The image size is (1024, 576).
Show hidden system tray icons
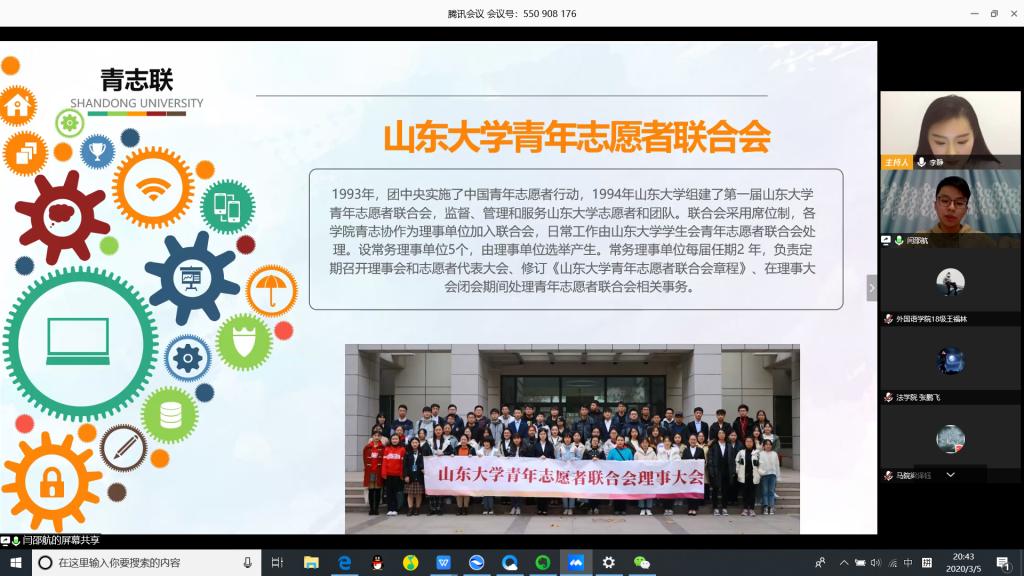tap(845, 563)
